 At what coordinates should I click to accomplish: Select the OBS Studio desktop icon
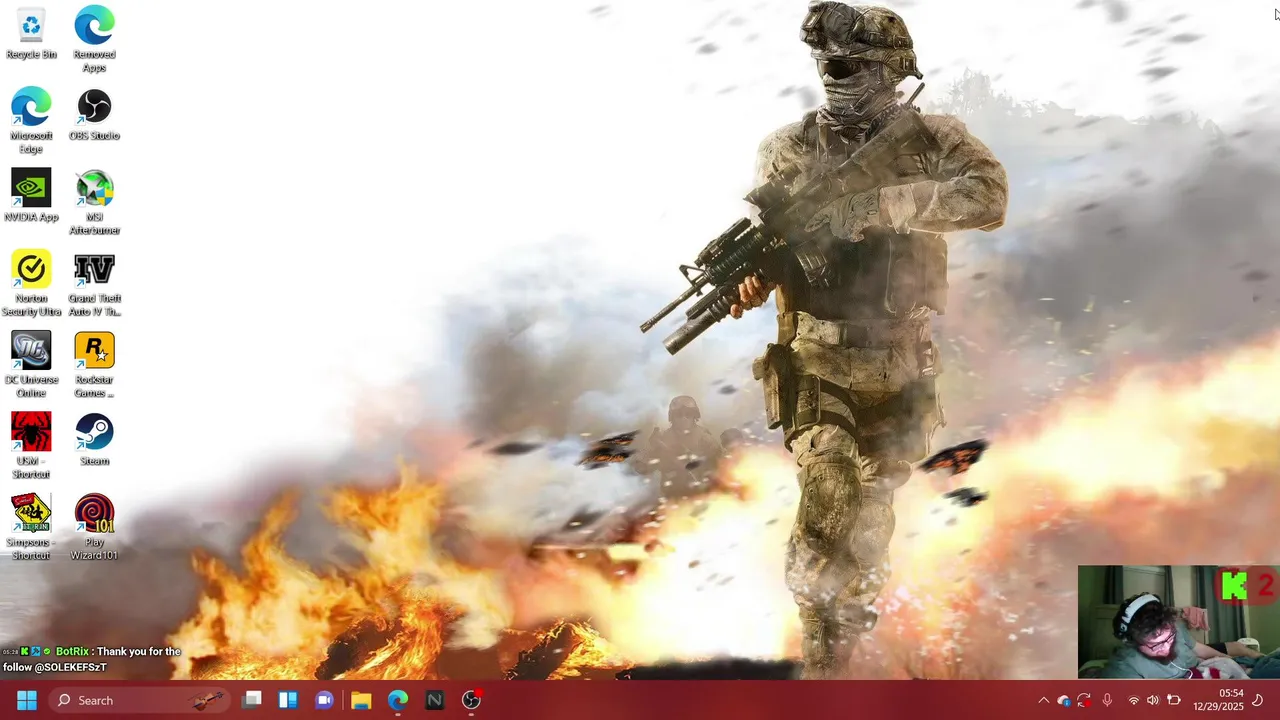(x=94, y=115)
